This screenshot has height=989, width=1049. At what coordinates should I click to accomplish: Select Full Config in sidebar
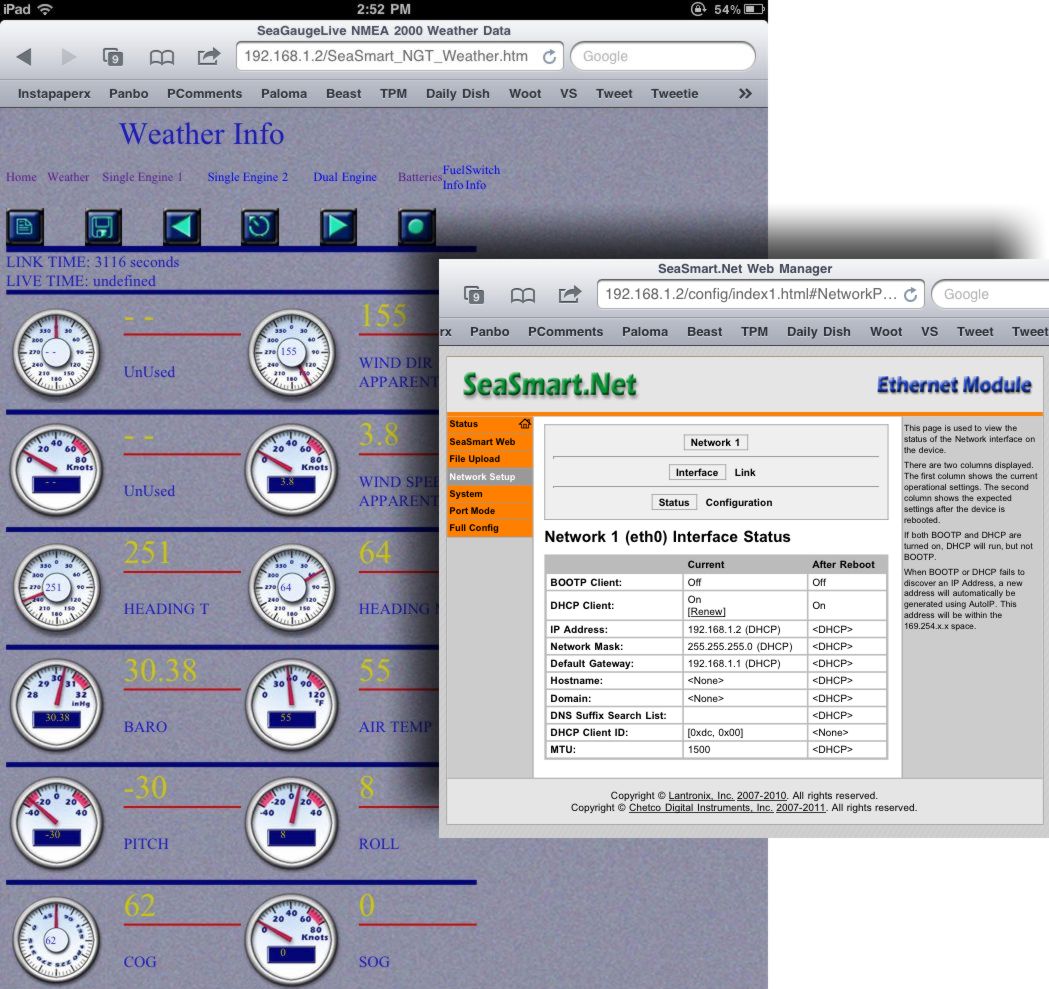coord(490,528)
